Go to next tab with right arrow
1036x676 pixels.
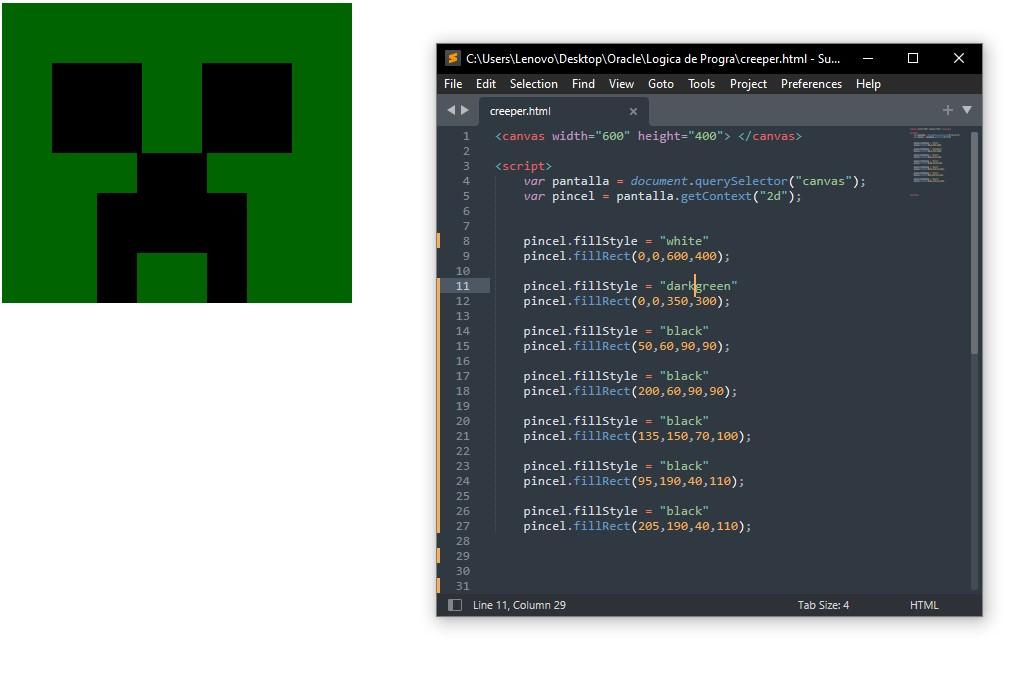coord(464,110)
